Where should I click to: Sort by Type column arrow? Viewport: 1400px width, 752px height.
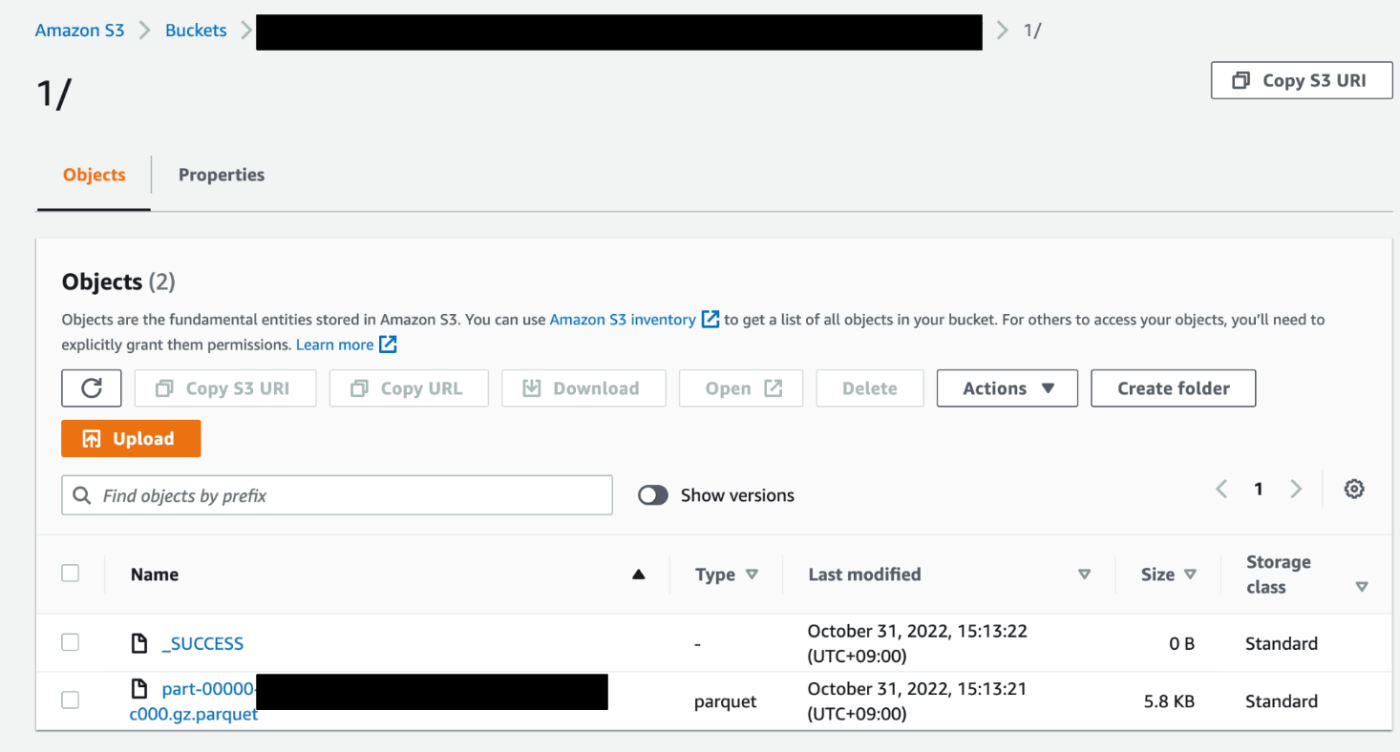click(752, 574)
